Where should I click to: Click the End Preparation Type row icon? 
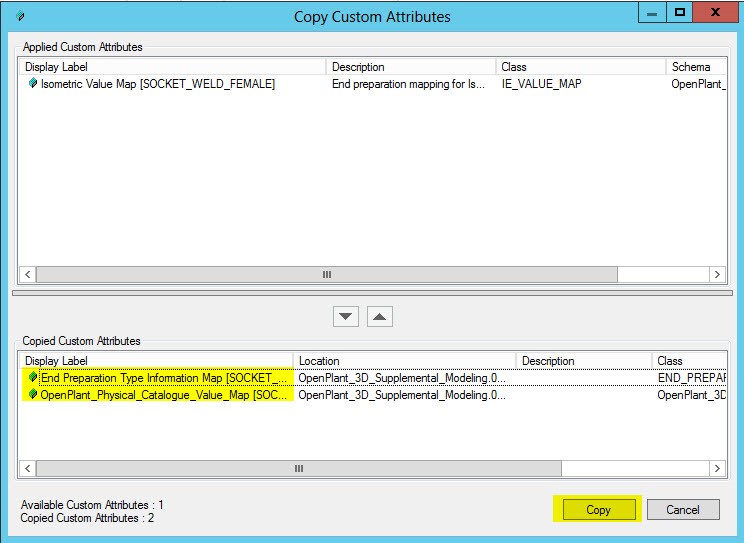click(33, 378)
